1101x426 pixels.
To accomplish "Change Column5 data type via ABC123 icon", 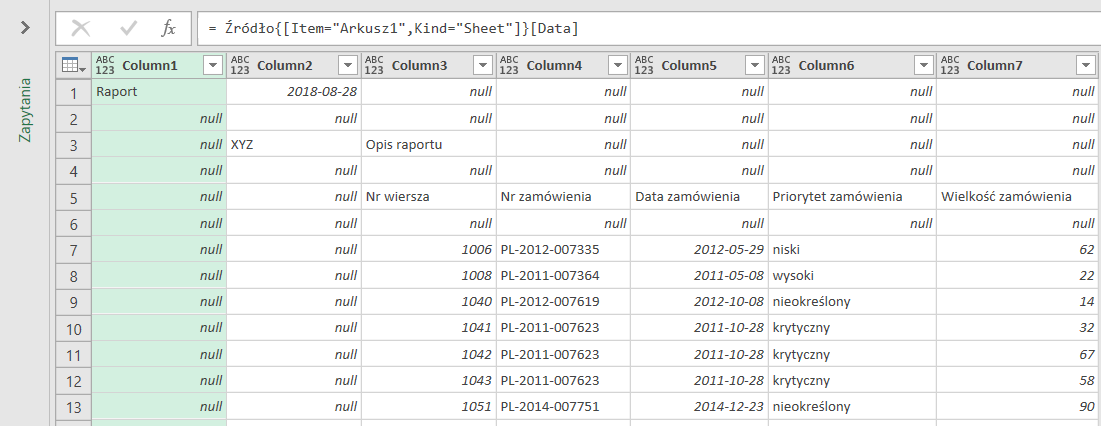I will [644, 65].
